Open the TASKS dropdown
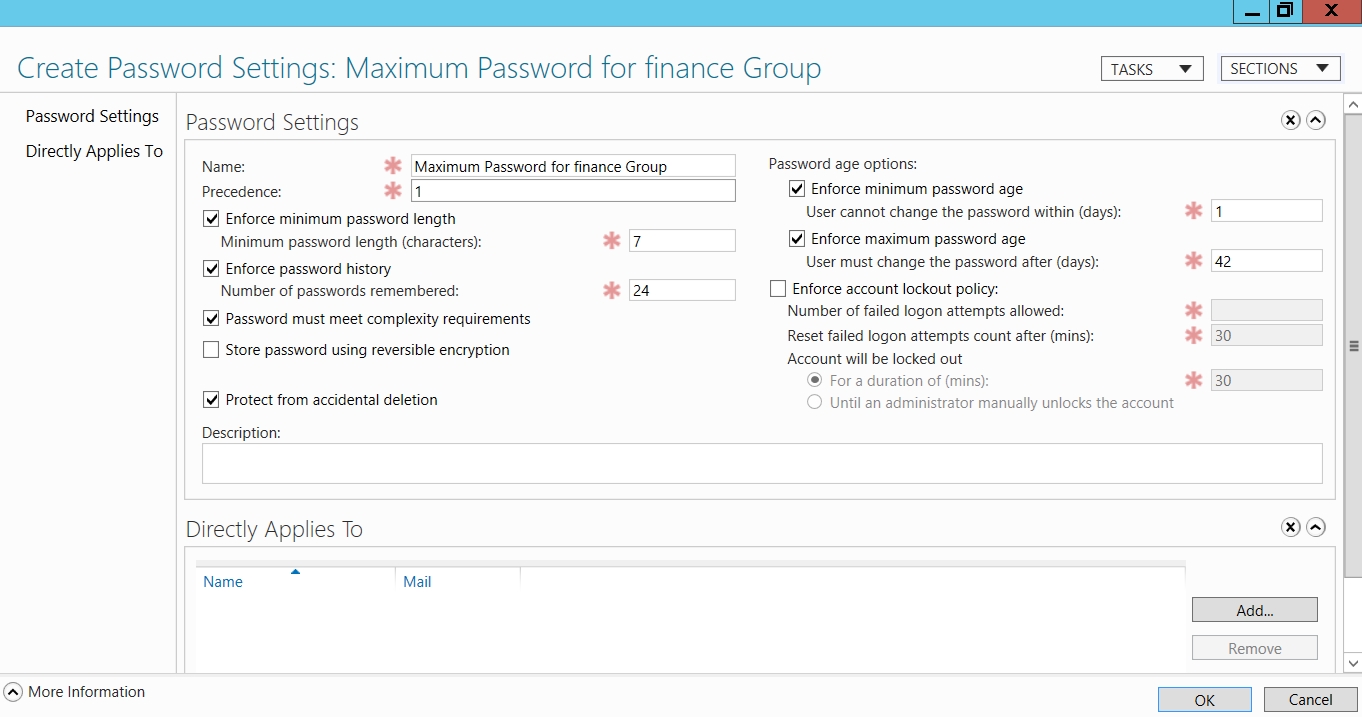1362x717 pixels. pos(1151,69)
